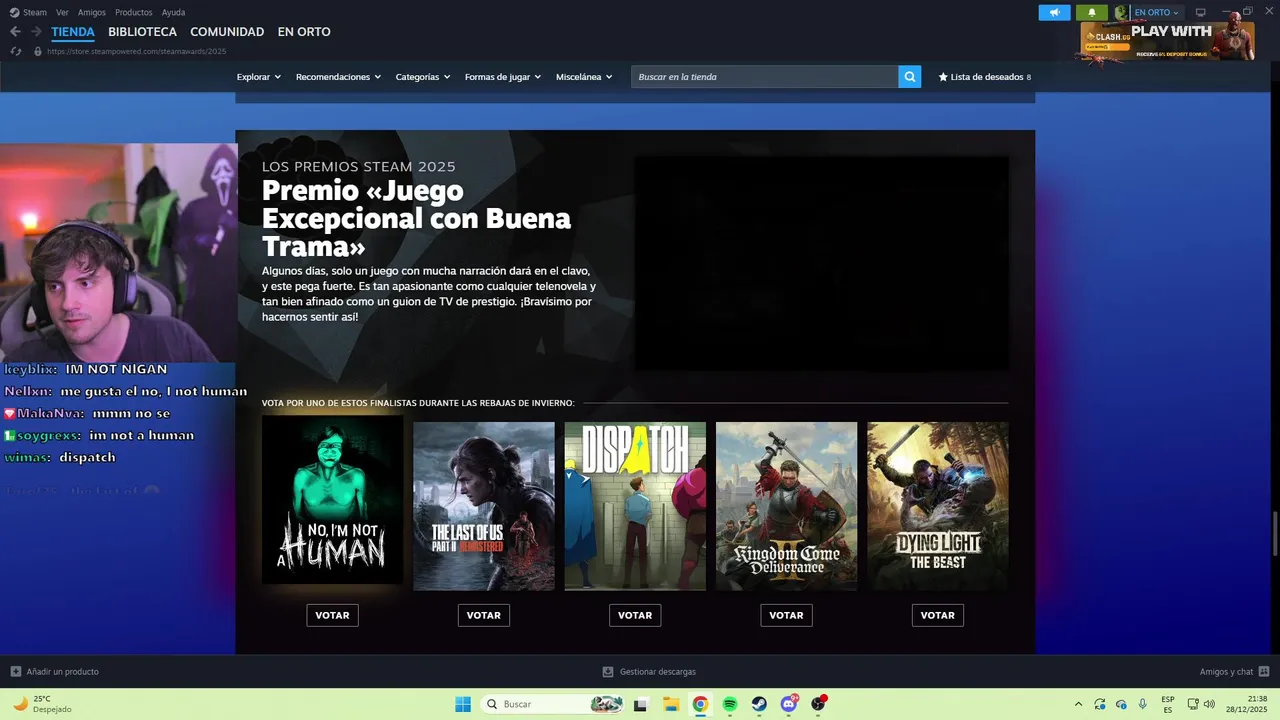Open Kingdom Come Deliverance II cover

point(786,506)
